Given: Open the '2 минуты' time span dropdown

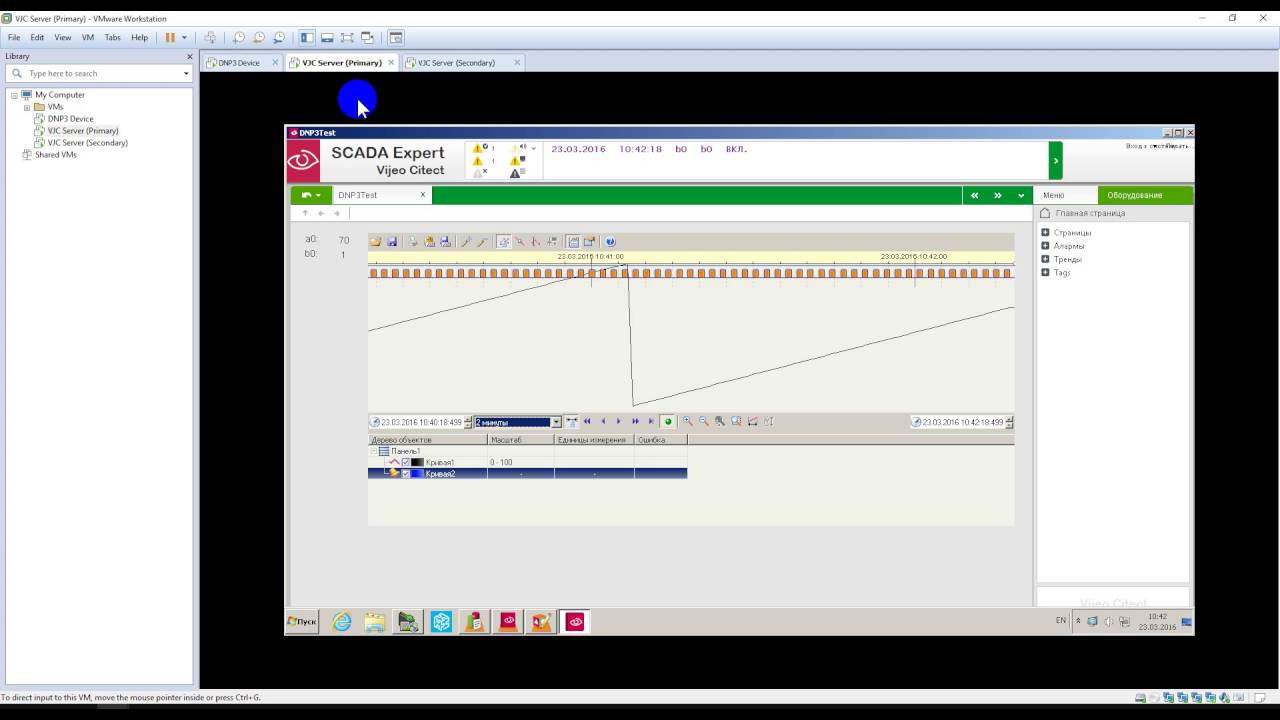Looking at the screenshot, I should tap(556, 422).
